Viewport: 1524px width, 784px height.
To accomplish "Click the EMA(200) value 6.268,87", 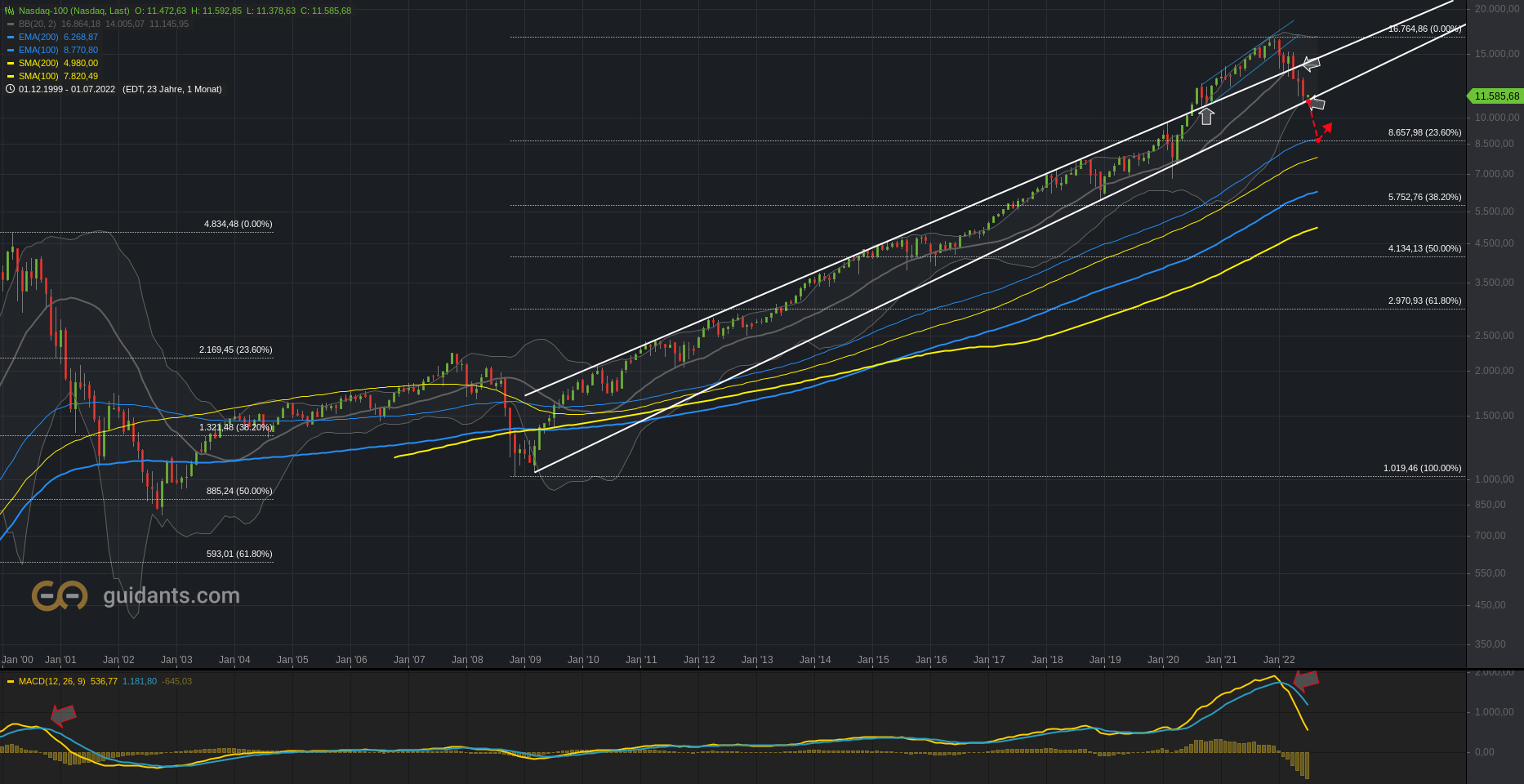I will tap(81, 37).
